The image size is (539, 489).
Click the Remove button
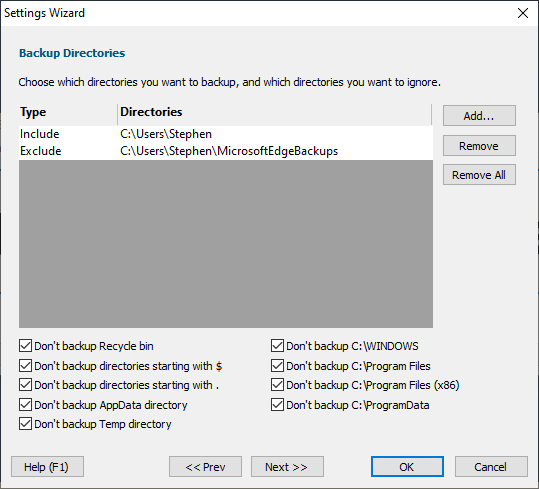coord(479,146)
